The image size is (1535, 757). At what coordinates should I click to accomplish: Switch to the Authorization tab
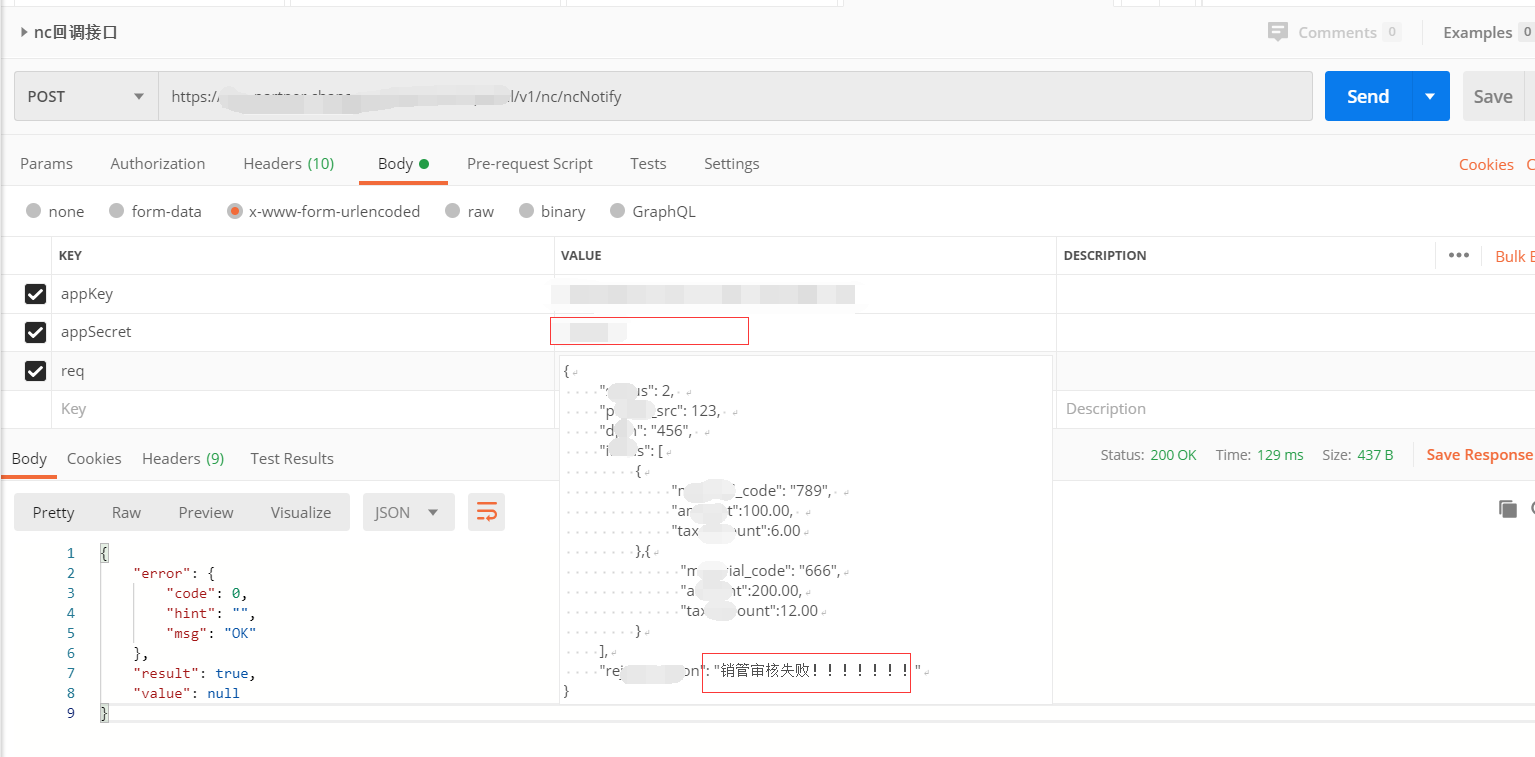[x=158, y=163]
